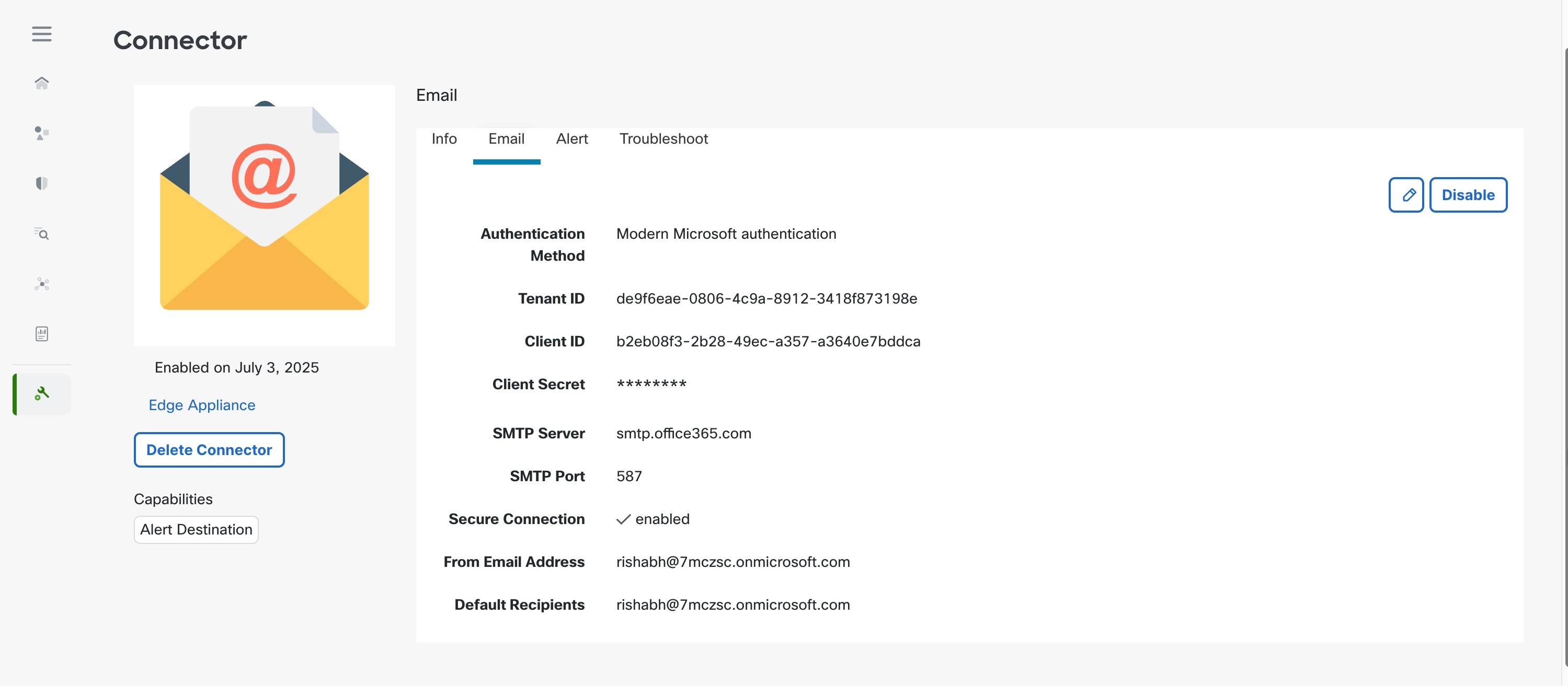Click Enabled on July 3, 2025 text
Viewport: 1568px width, 686px height.
237,367
